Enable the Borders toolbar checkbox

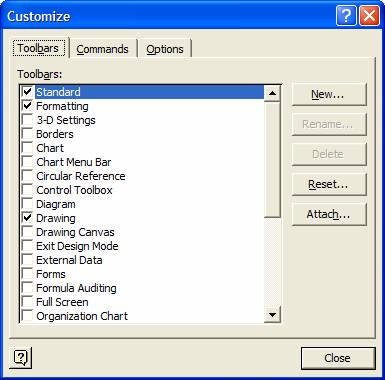27,134
